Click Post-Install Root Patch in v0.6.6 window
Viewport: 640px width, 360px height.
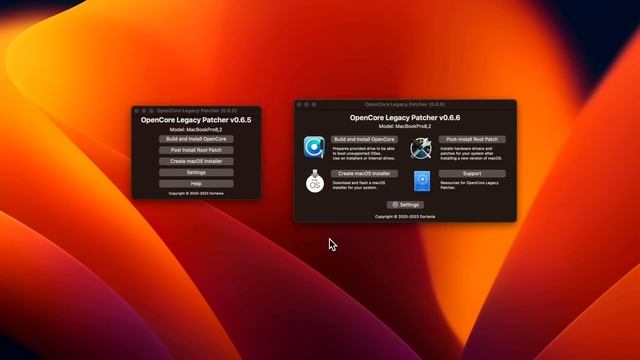point(472,139)
